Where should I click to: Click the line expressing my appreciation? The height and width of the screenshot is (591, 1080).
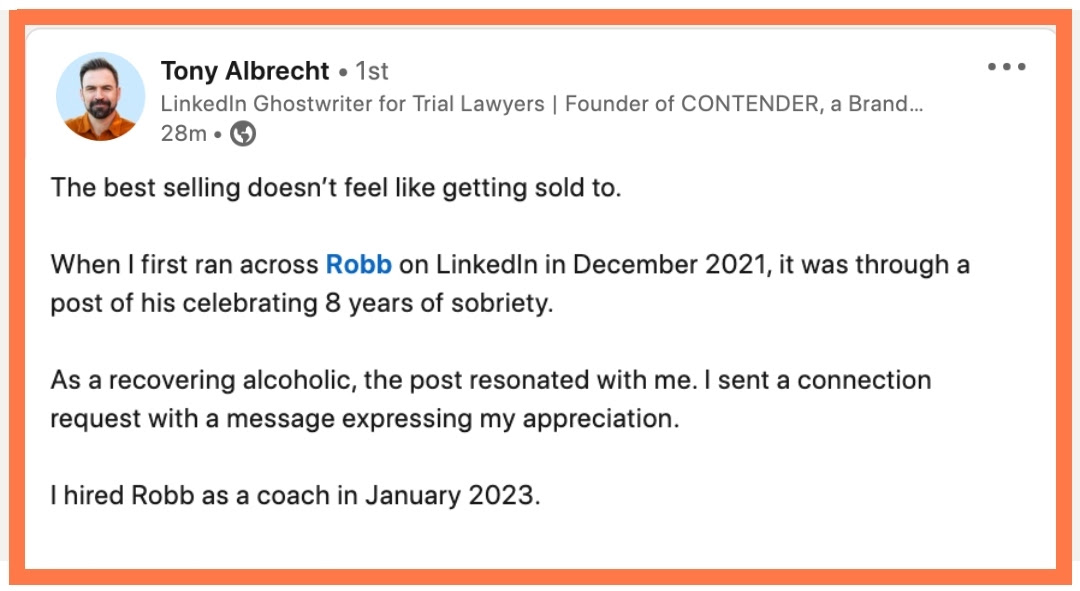click(x=365, y=419)
